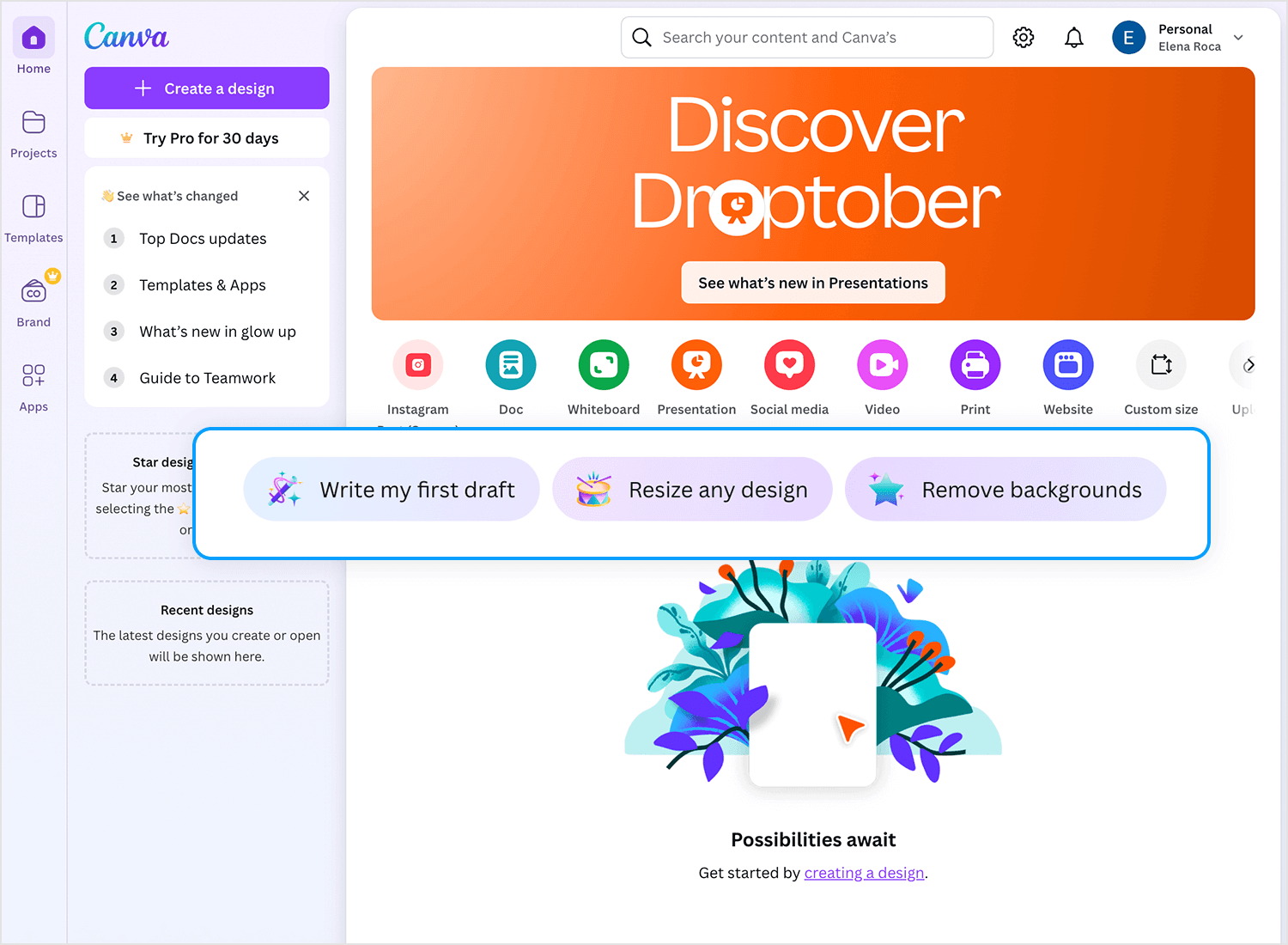Click the star icon on Remove backgrounds
This screenshot has height=945, width=1288.
click(886, 489)
